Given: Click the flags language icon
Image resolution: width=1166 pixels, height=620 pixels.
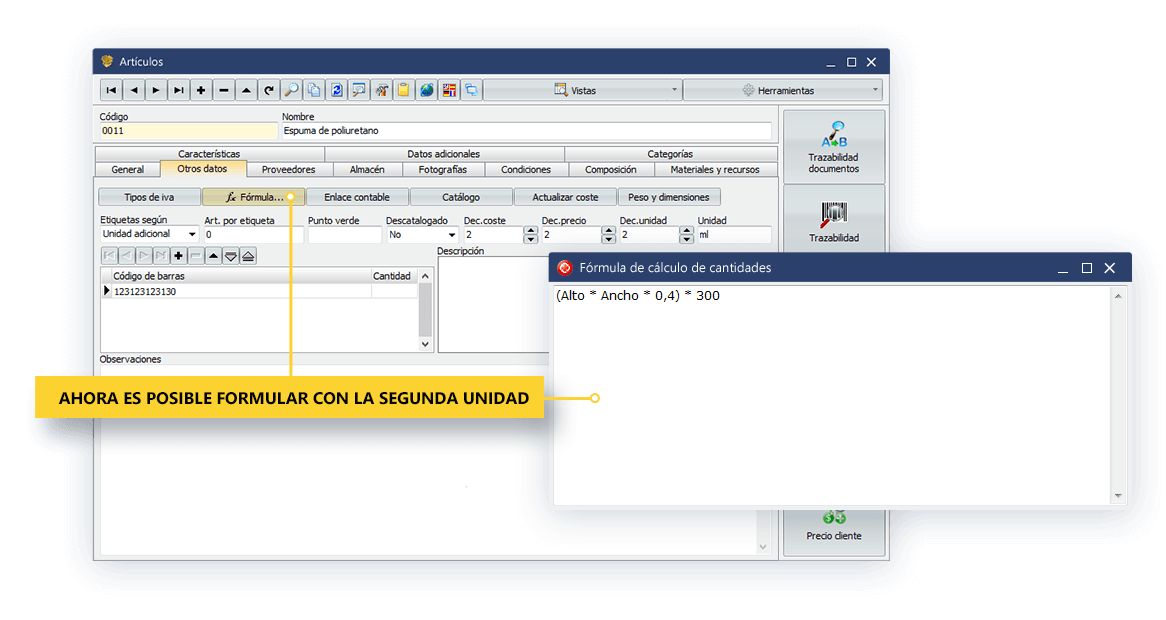Looking at the screenshot, I should pyautogui.click(x=449, y=90).
